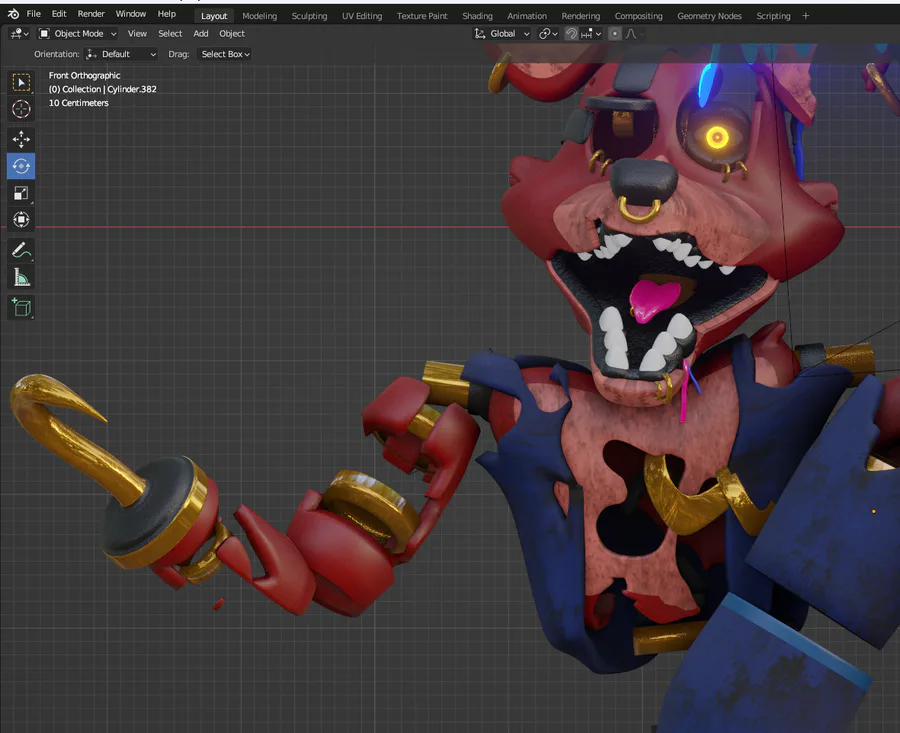The width and height of the screenshot is (900, 733).
Task: Switch to the Shading workspace tab
Action: (x=478, y=16)
